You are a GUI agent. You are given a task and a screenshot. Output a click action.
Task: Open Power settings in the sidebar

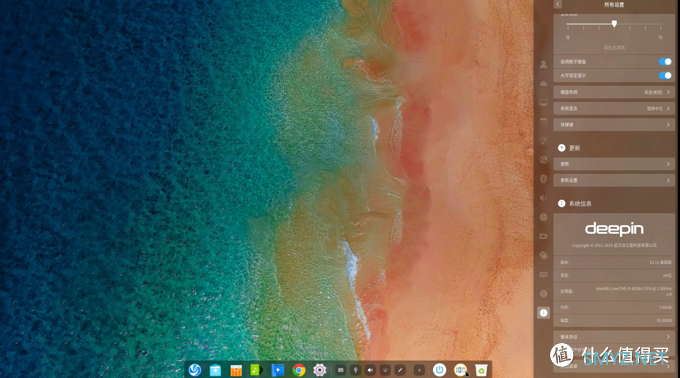click(x=543, y=236)
